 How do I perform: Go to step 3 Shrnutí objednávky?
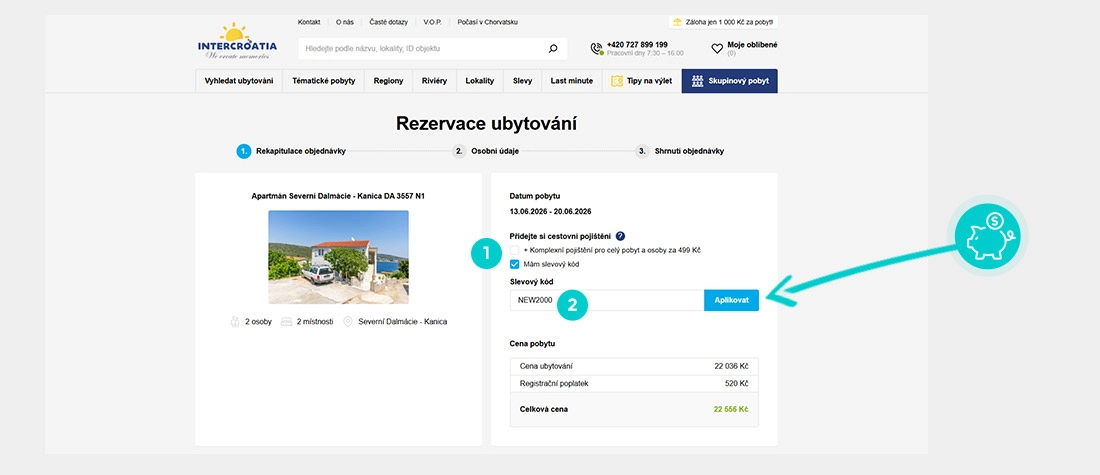[680, 151]
